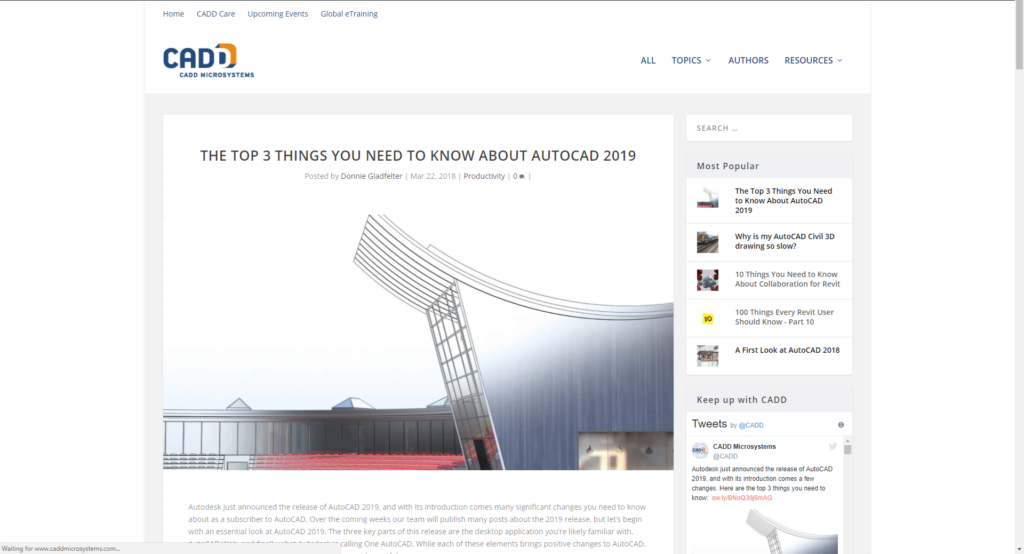This screenshot has width=1024, height=554.
Task: Click 'Waiting for www.caddmicrosystems.com' status text
Action: (61, 549)
